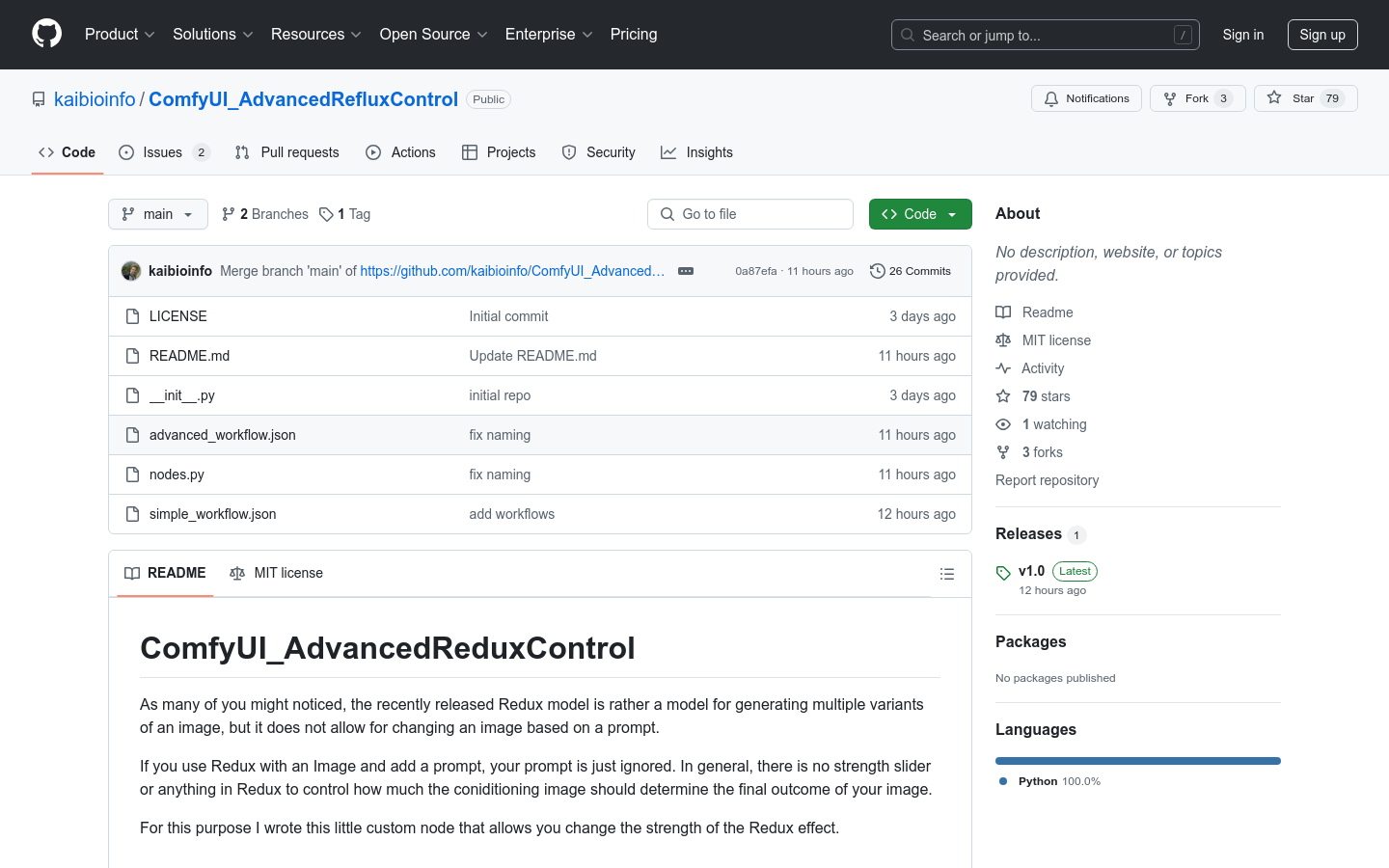Open commit hash 0a87efa
This screenshot has width=1389, height=868.
point(756,271)
